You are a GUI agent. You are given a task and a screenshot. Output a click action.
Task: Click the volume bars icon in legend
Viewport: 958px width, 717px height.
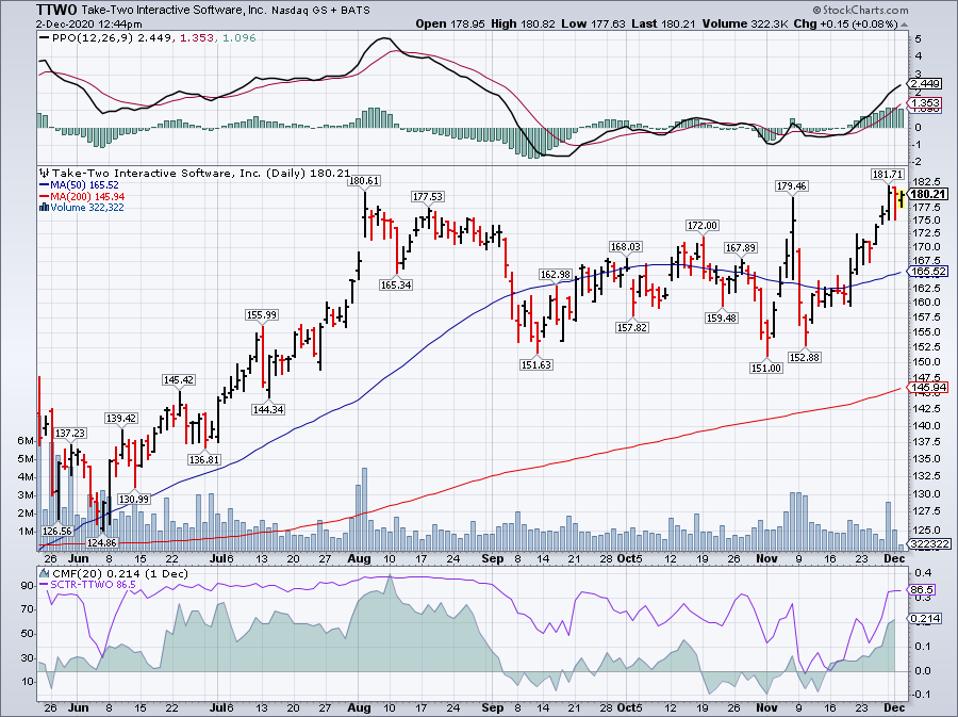(45, 208)
